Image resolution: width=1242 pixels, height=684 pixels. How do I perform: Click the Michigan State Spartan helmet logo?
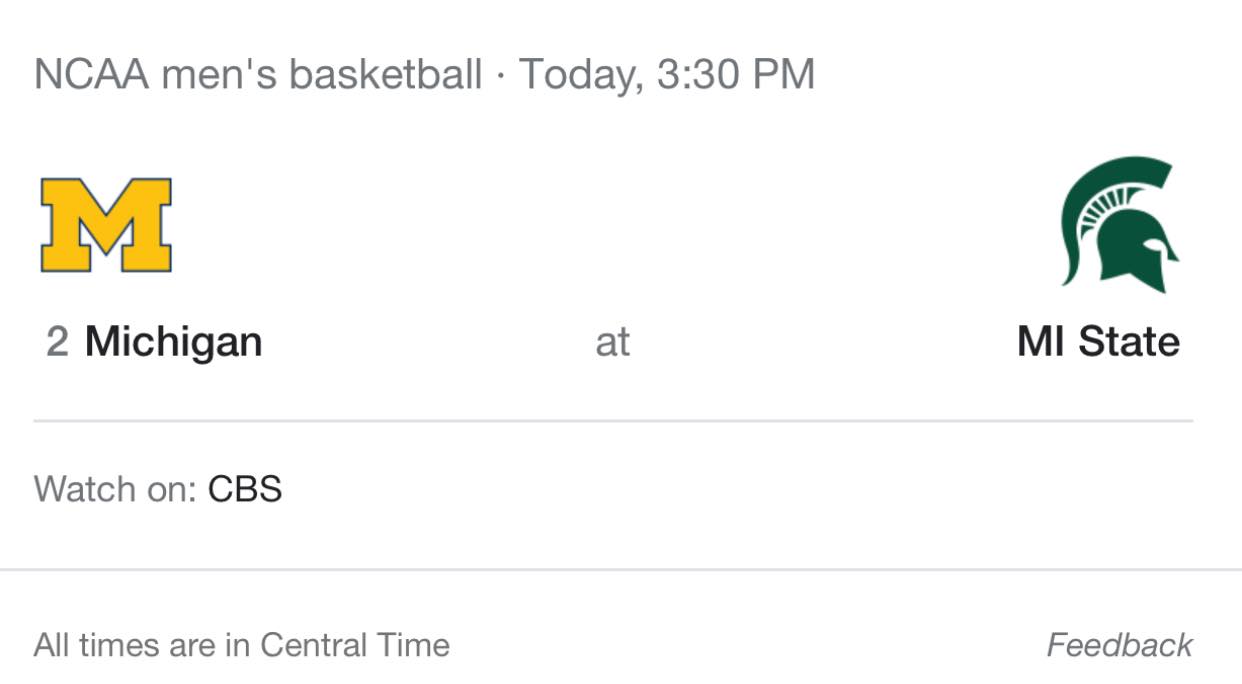[1119, 224]
